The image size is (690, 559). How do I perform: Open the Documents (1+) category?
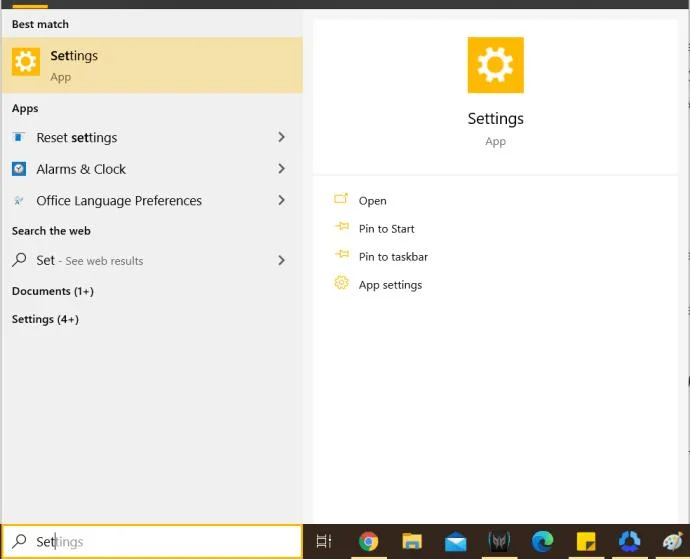(53, 291)
